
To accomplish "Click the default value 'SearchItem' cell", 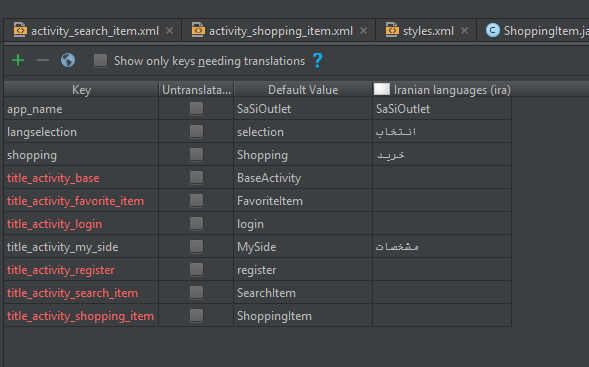I will [x=303, y=293].
